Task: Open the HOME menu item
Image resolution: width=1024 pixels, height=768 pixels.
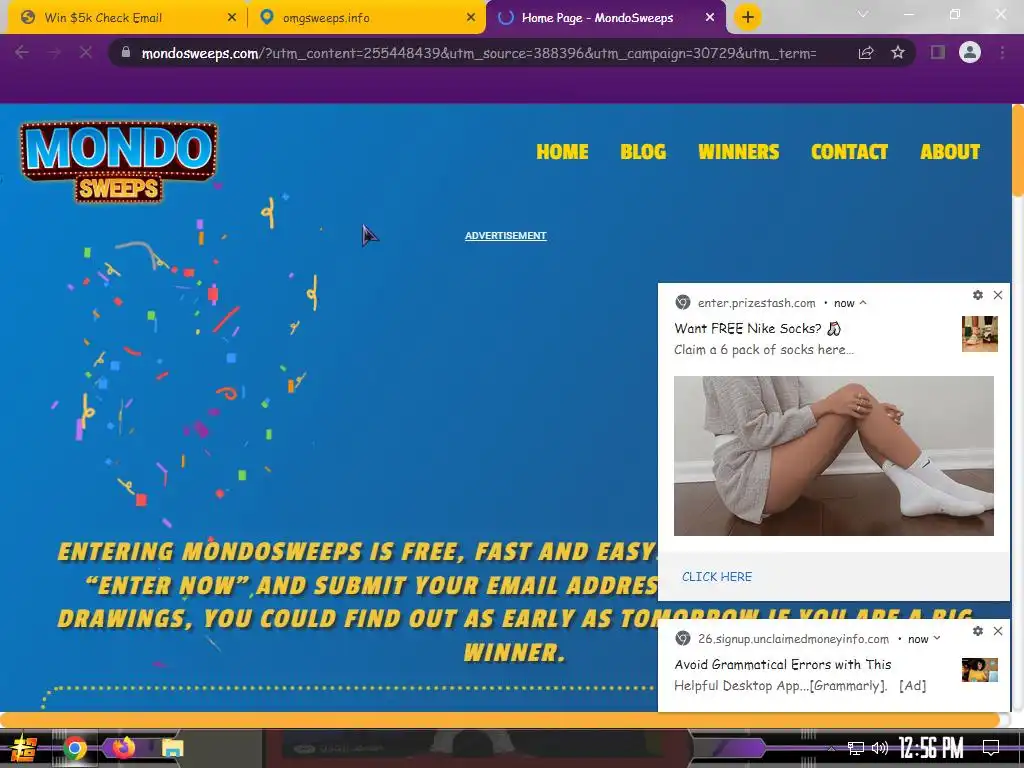Action: 562,152
